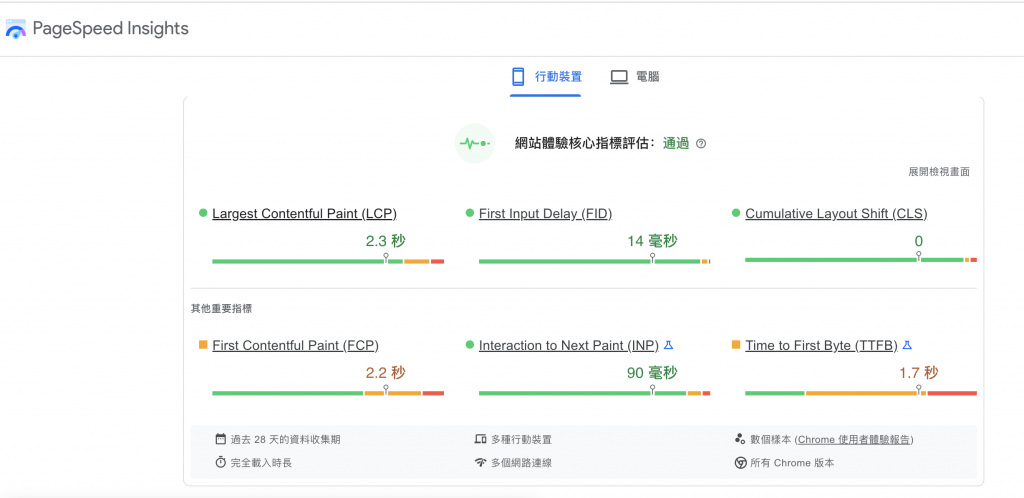Image resolution: width=1024 pixels, height=498 pixels.
Task: Open the Time to First Byte (TTFB) link
Action: tap(822, 345)
